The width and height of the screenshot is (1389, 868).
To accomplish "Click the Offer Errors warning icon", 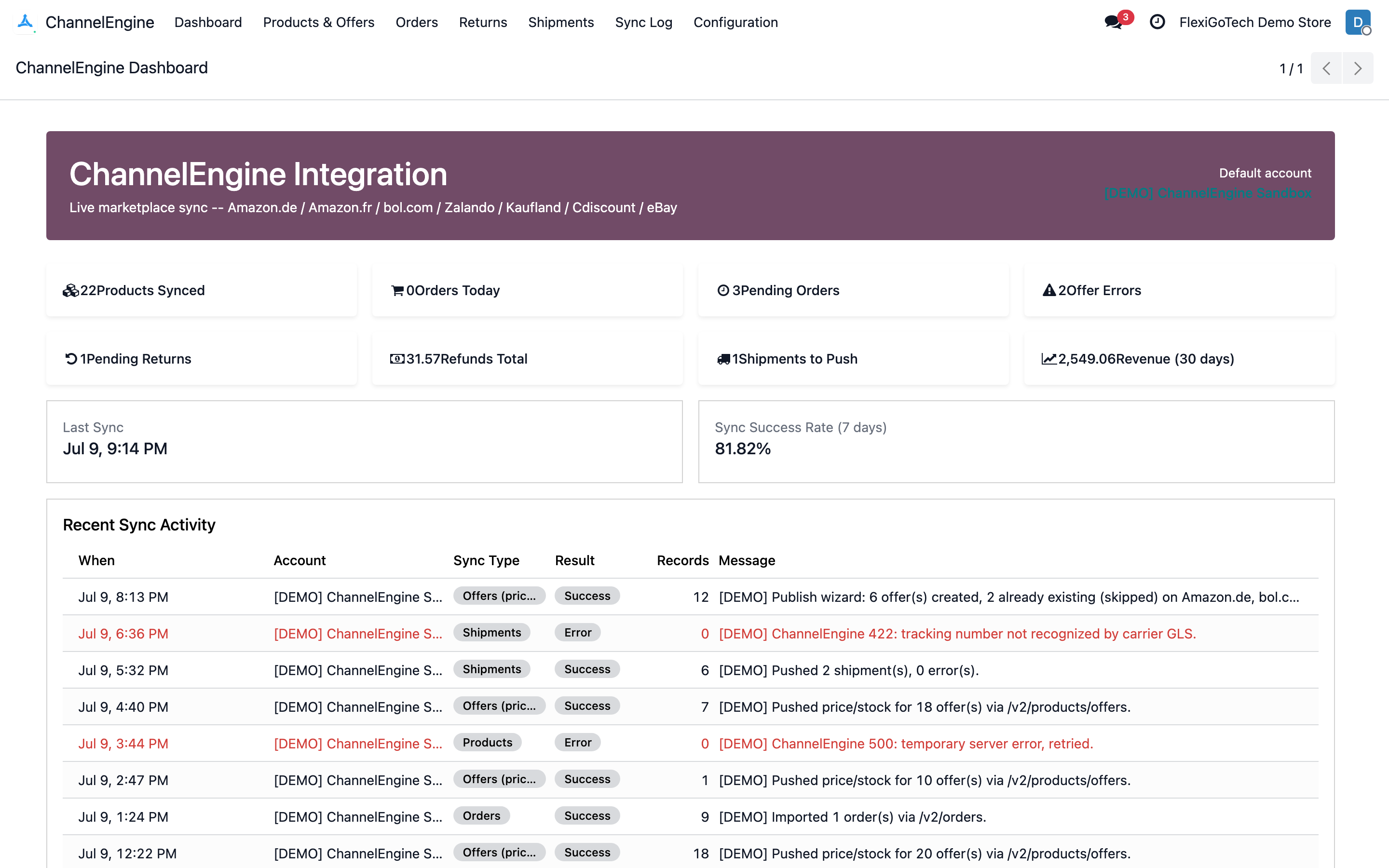I will 1049,290.
